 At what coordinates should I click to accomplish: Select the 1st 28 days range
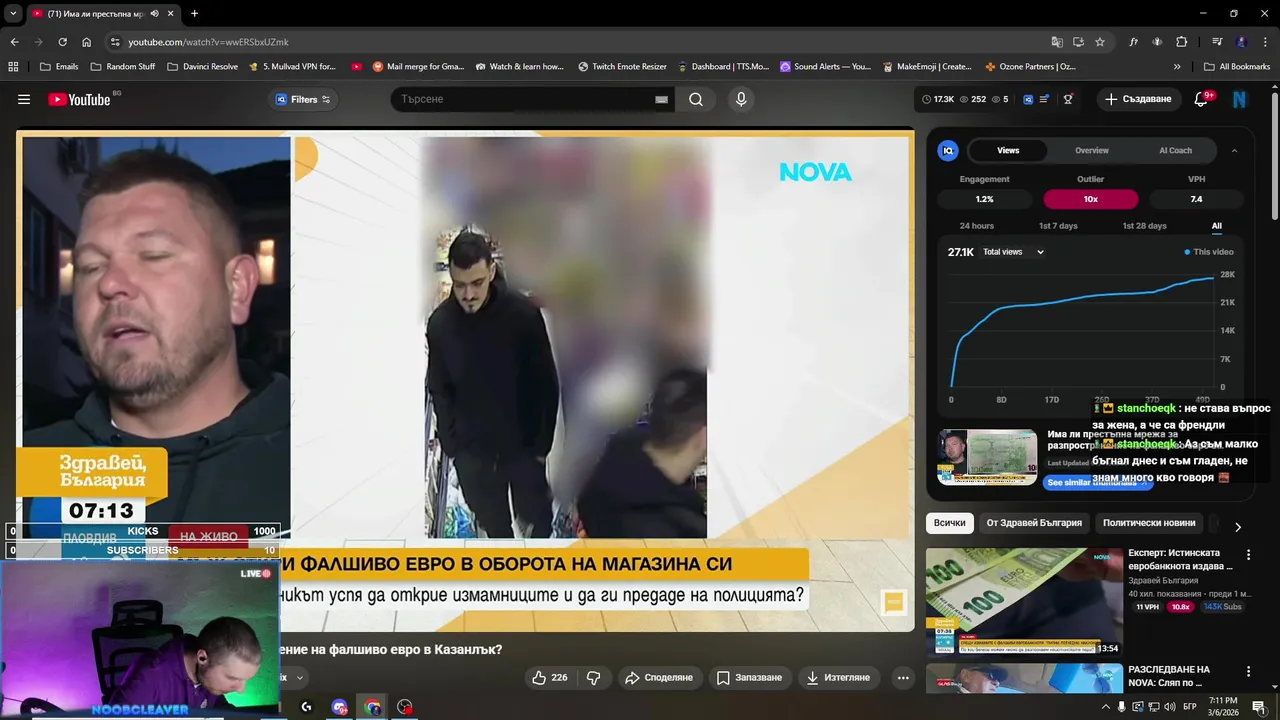[x=1144, y=226]
